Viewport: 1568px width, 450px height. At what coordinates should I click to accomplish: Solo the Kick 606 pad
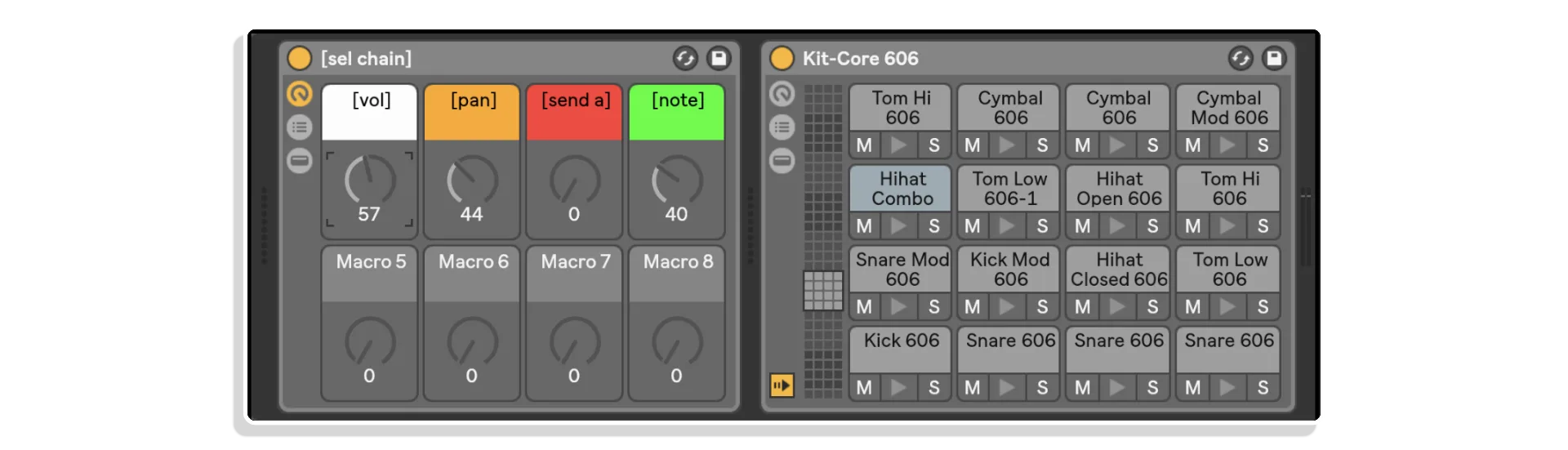(x=934, y=387)
